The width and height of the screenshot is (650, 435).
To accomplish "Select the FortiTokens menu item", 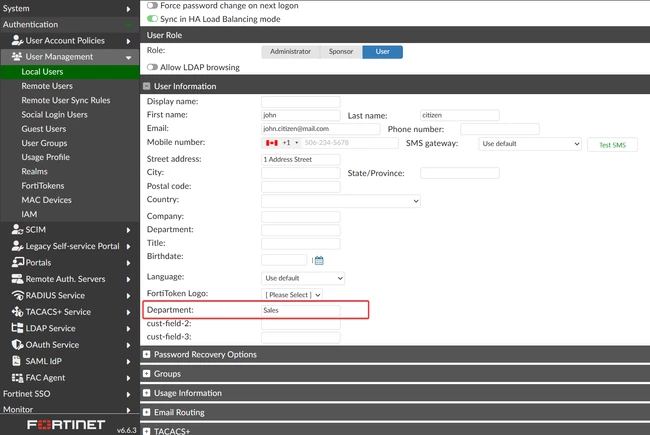I will [x=43, y=186].
